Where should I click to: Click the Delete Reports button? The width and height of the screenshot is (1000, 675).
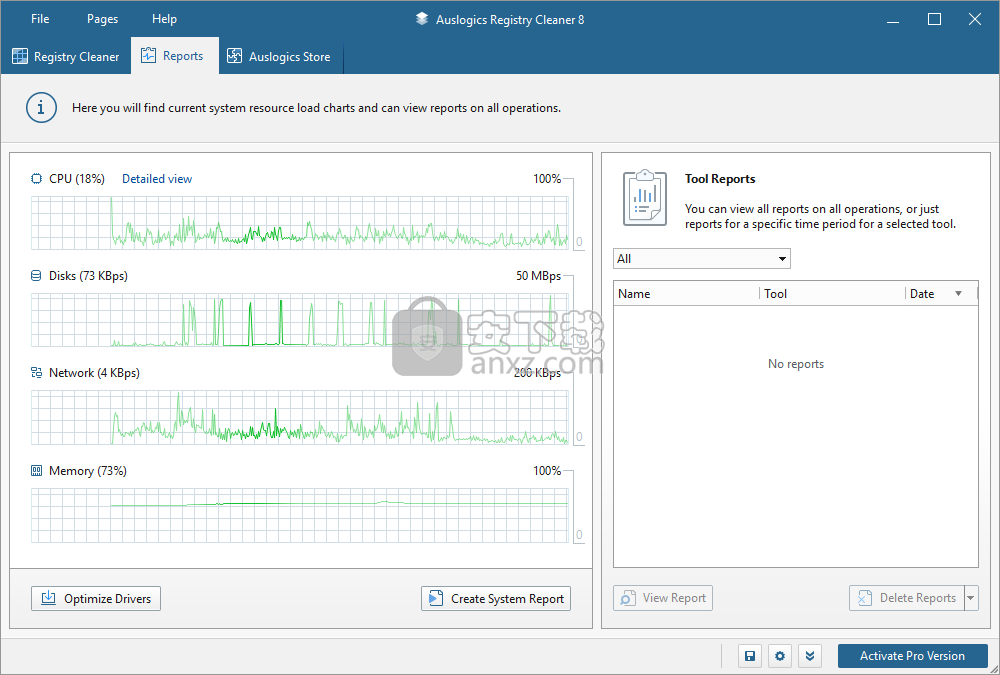[x=906, y=598]
